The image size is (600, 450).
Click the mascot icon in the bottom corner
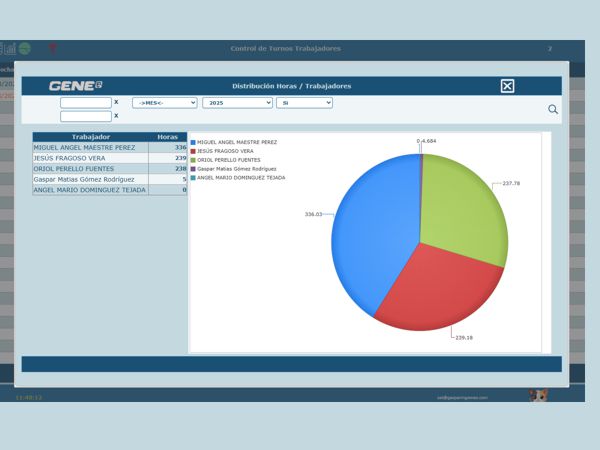(x=538, y=396)
